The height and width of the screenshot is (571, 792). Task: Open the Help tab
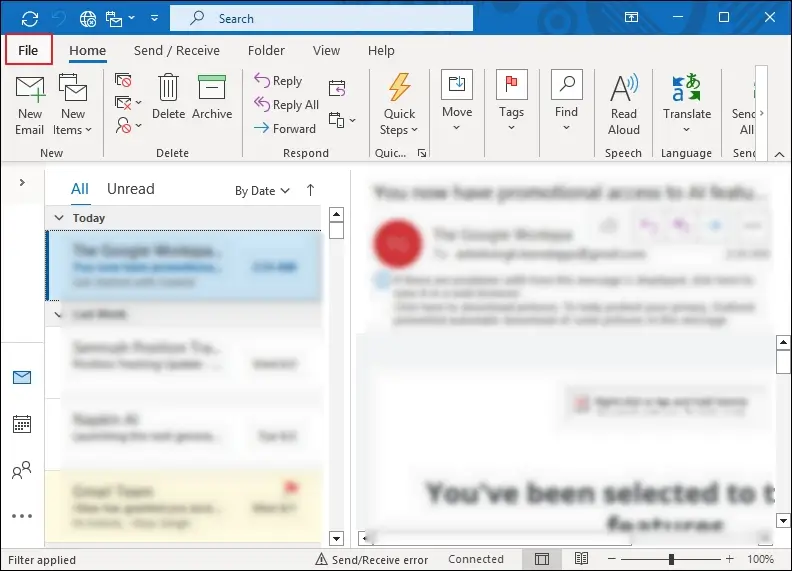click(x=381, y=51)
